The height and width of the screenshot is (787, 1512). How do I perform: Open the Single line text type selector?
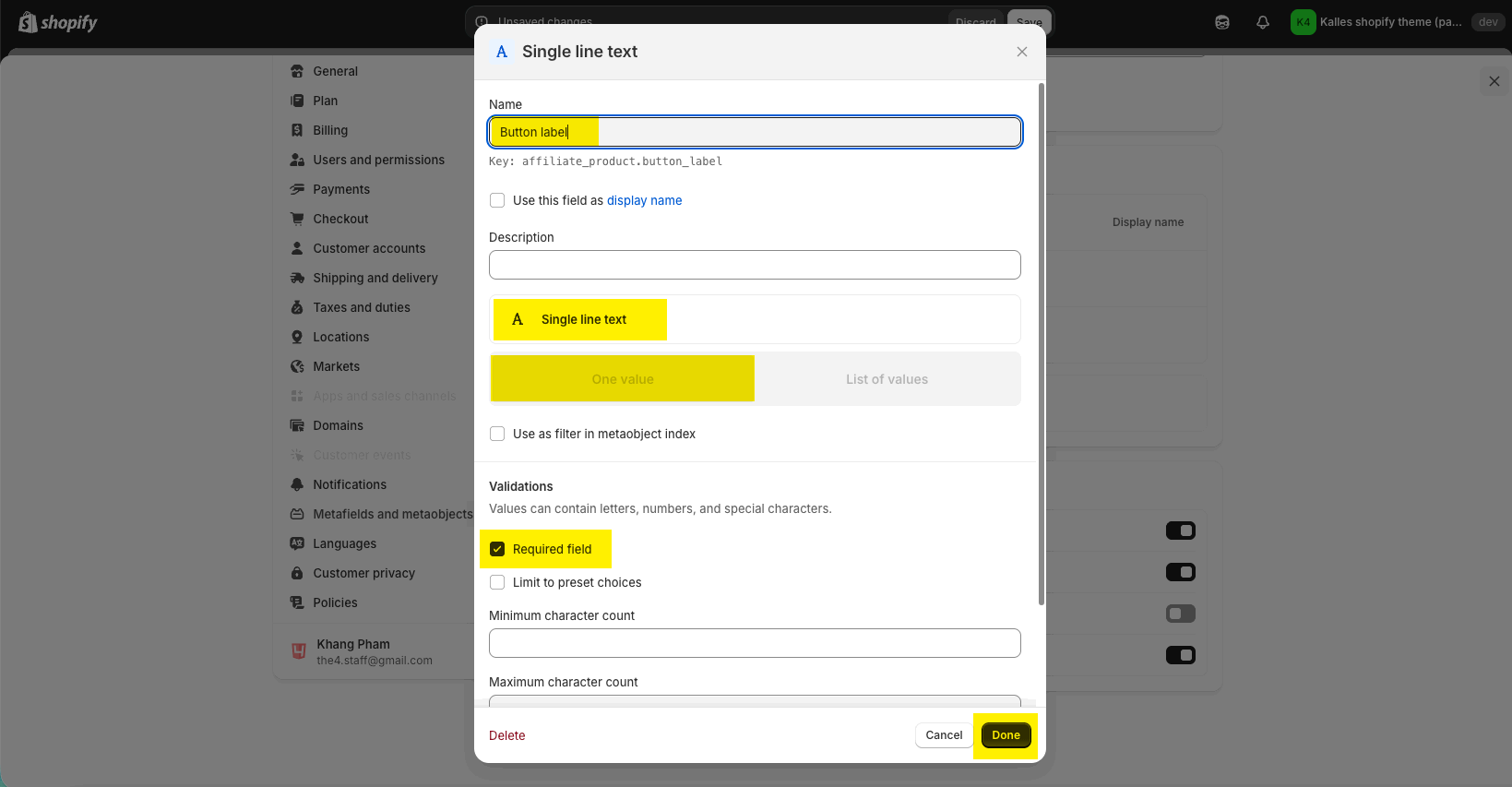(x=754, y=319)
